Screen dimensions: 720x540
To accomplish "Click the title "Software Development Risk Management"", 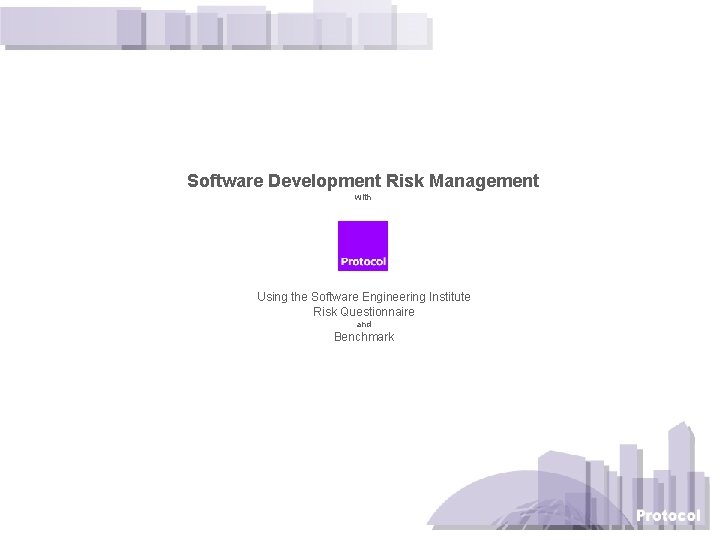I will [x=363, y=181].
